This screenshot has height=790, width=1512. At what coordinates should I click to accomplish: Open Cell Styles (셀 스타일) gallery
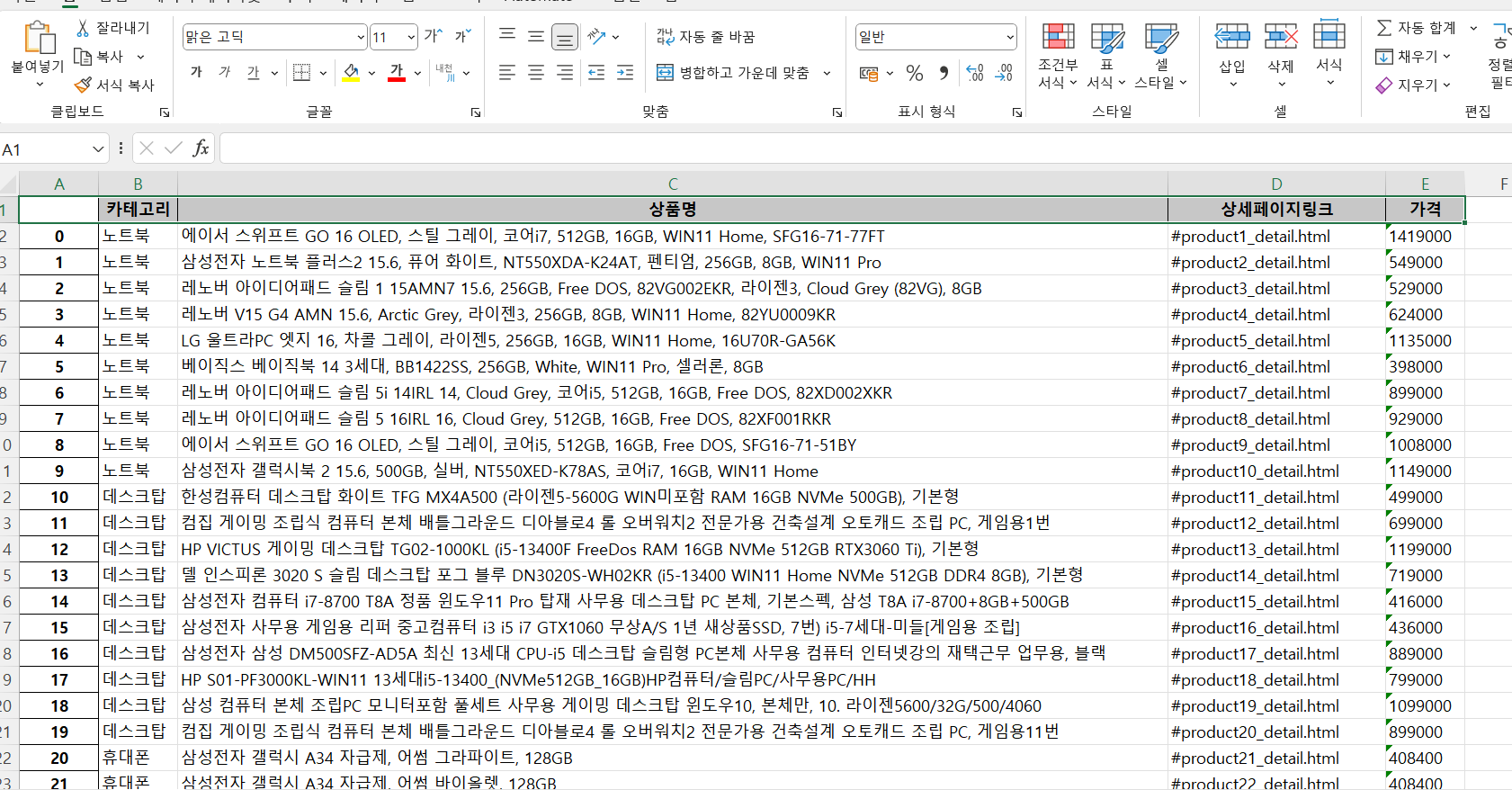[x=1161, y=55]
